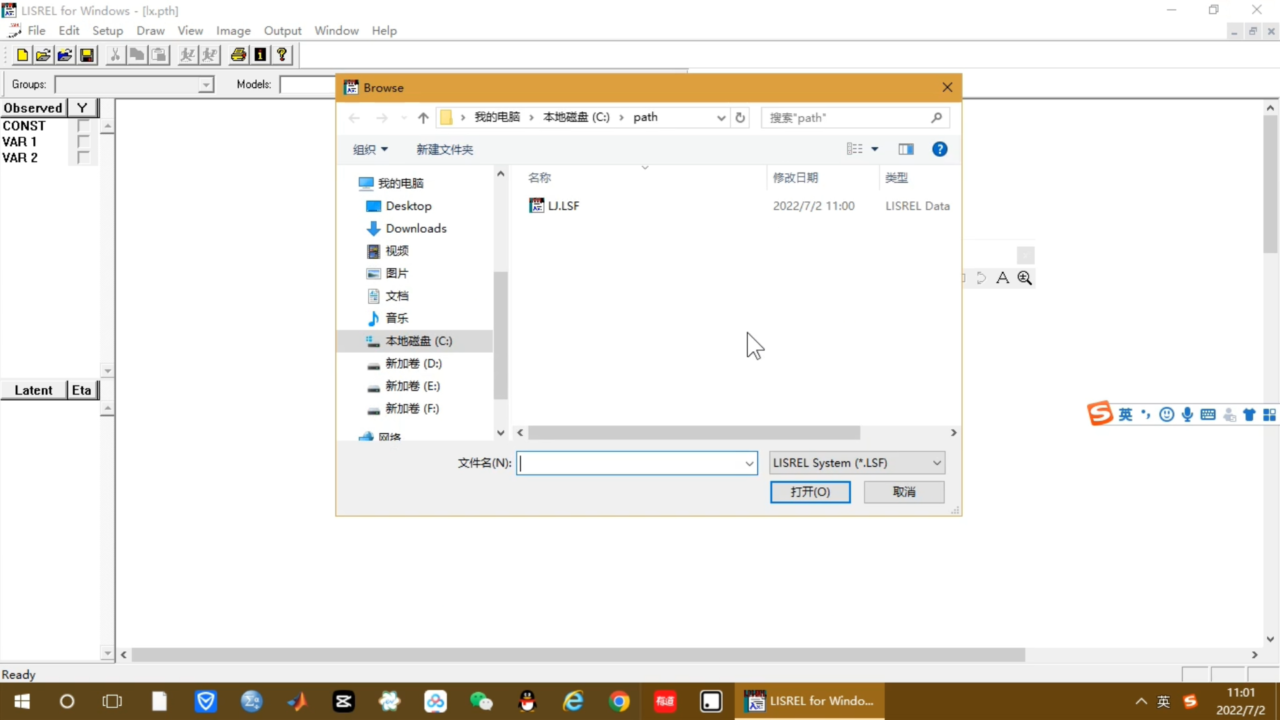
Task: Click the search magnifier in Browse dialog
Action: click(936, 118)
